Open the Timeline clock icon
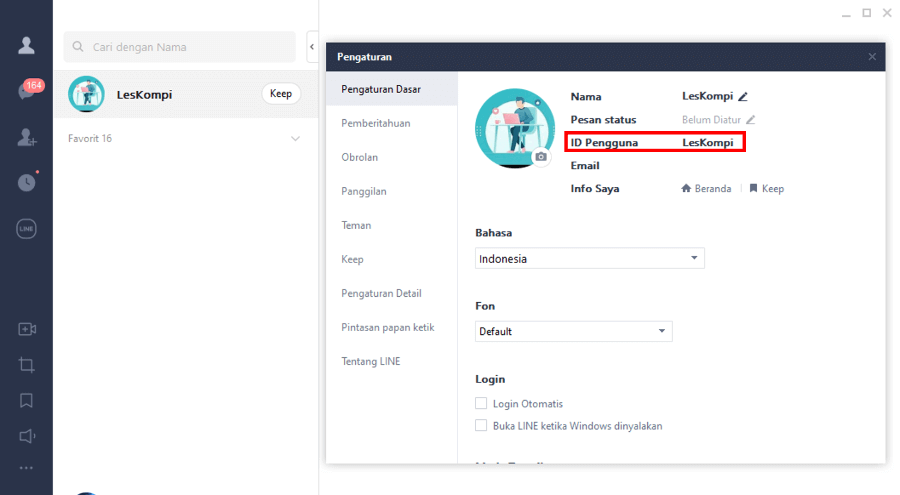The height and width of the screenshot is (495, 900). (26, 183)
